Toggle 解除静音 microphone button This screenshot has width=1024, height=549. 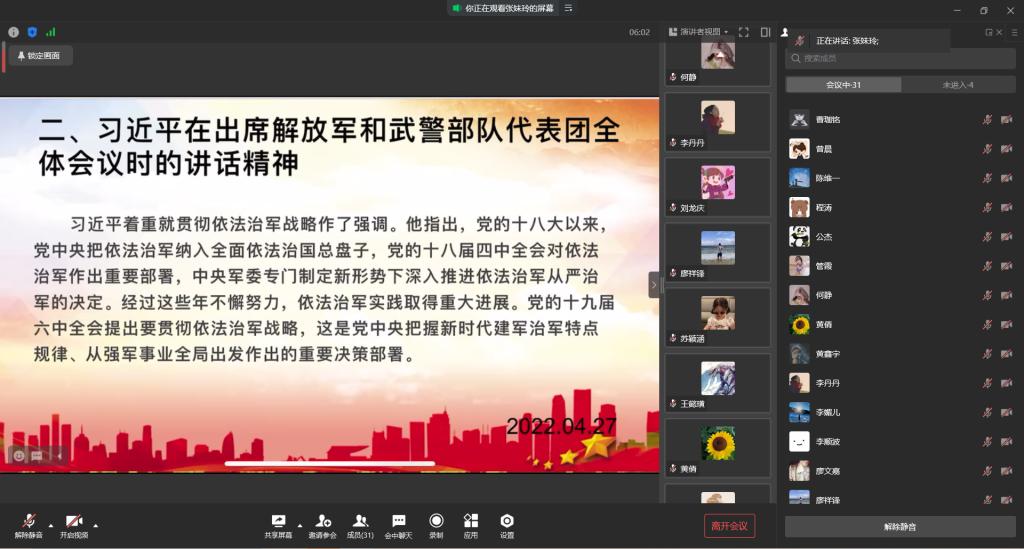click(28, 526)
